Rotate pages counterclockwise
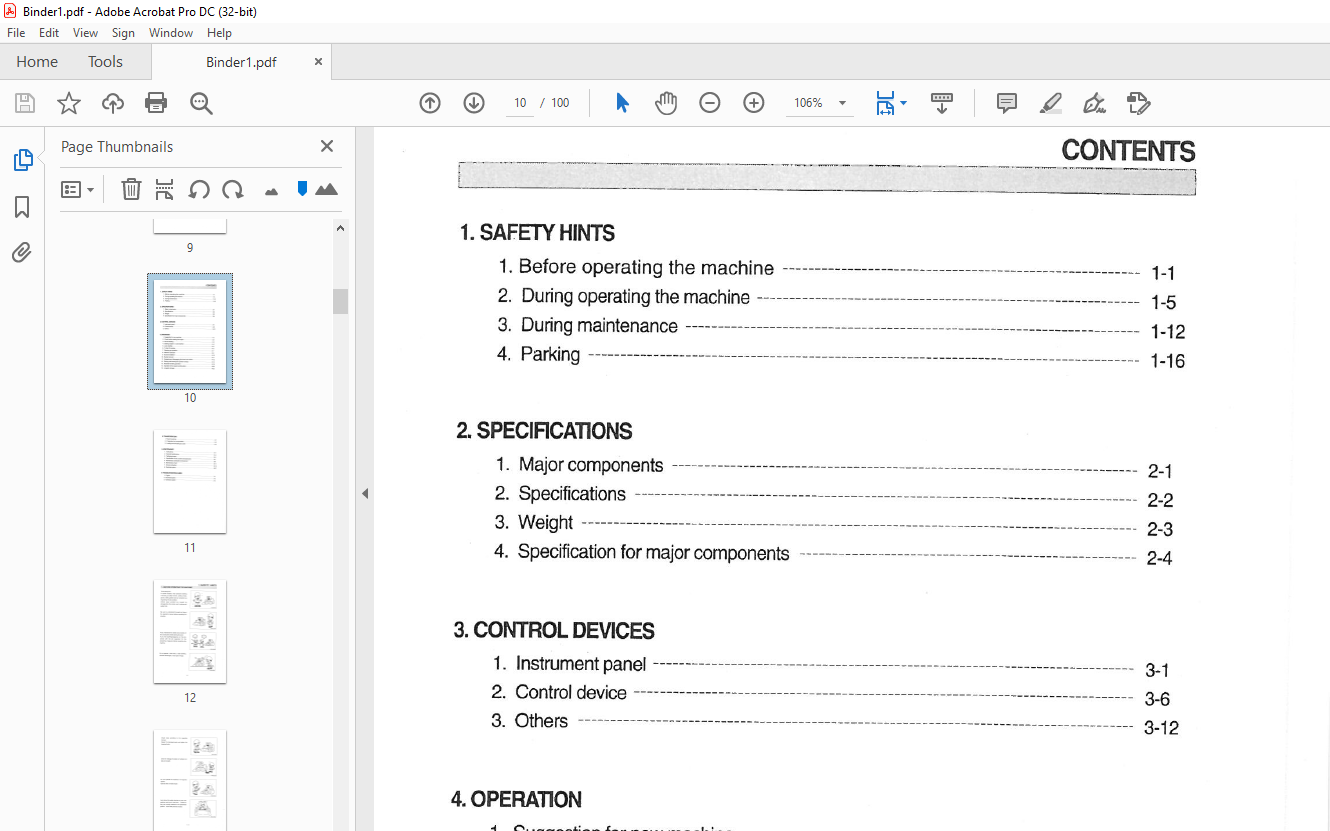1330x831 pixels. (x=199, y=189)
